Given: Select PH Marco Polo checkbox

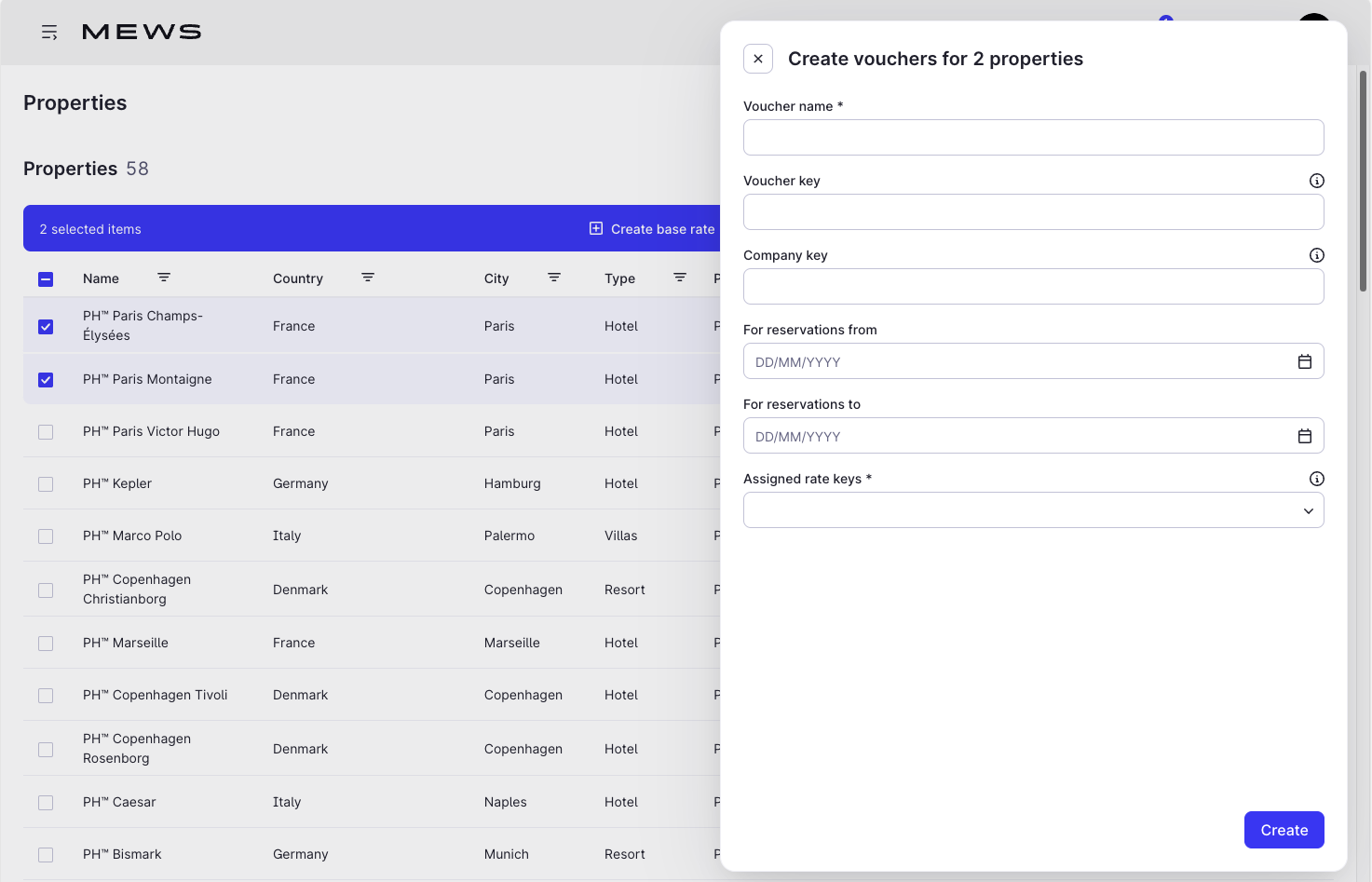Looking at the screenshot, I should (46, 536).
